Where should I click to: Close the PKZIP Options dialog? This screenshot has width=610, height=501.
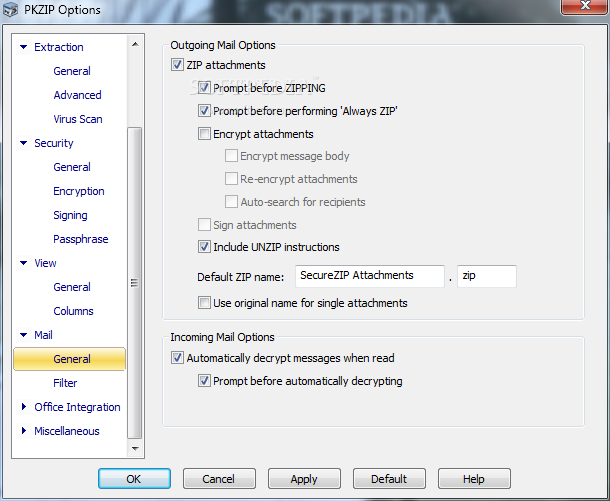tap(585, 7)
